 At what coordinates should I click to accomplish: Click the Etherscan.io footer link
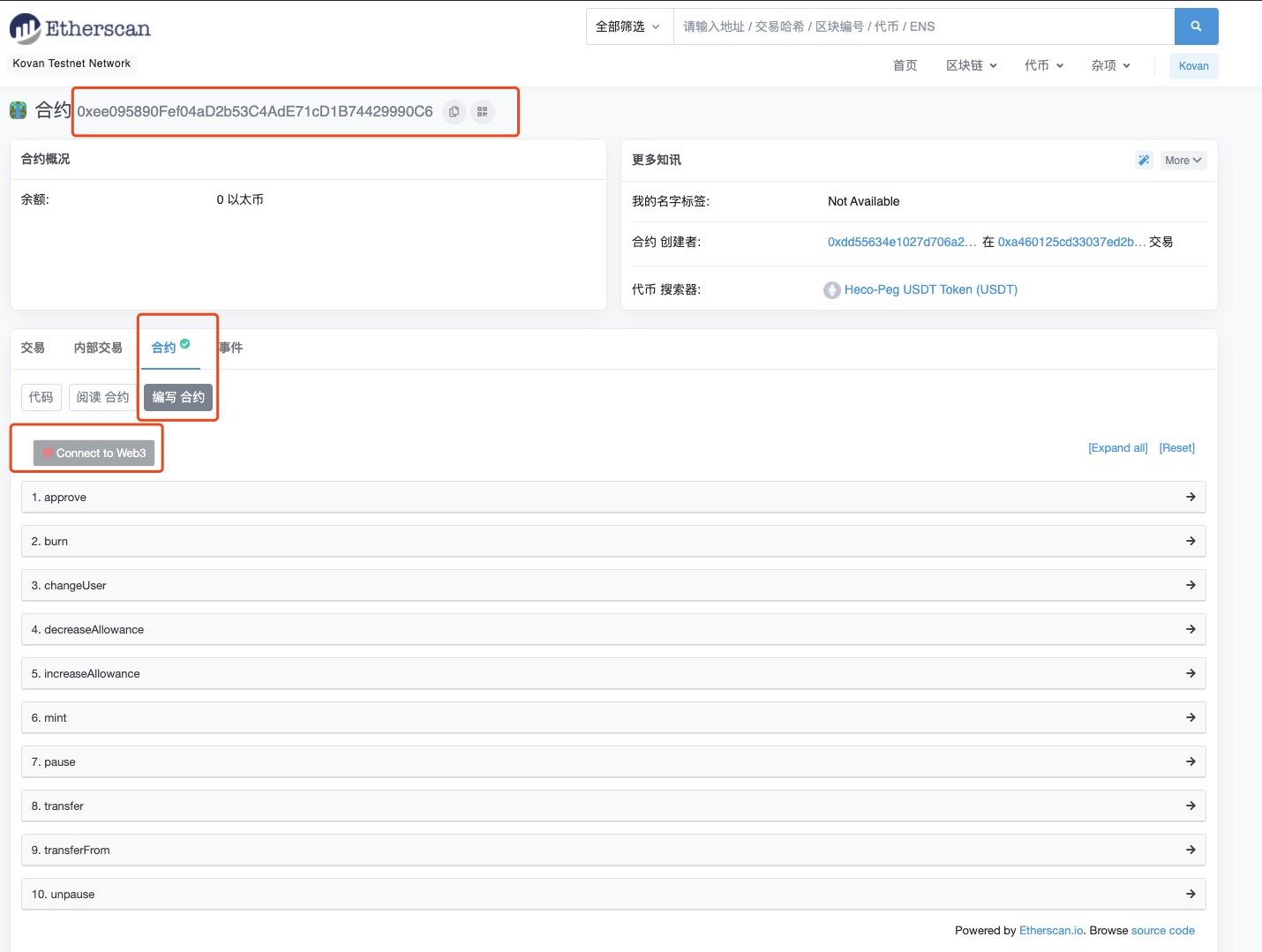click(x=1051, y=930)
